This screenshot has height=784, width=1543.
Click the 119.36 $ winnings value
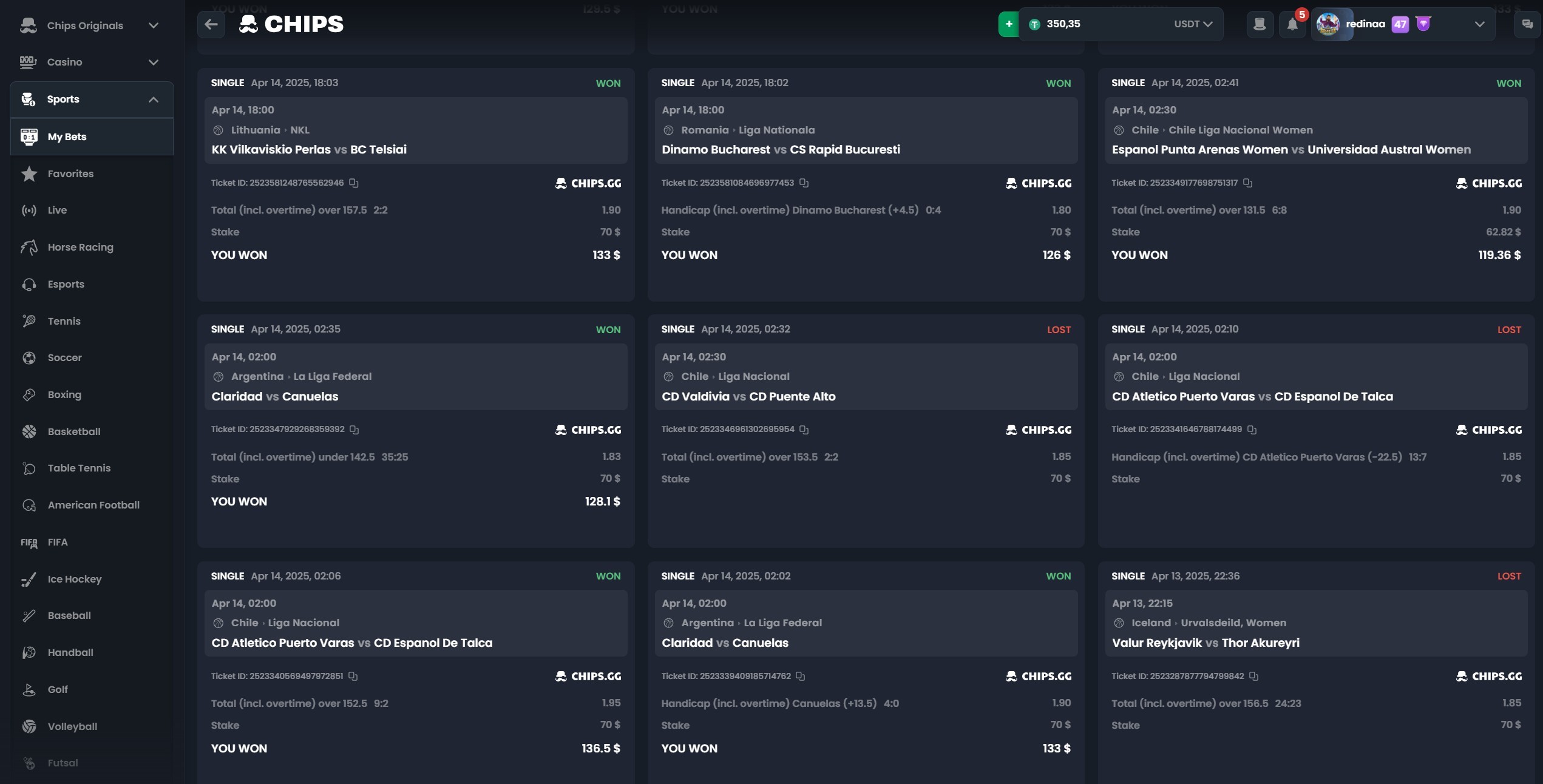click(1499, 255)
